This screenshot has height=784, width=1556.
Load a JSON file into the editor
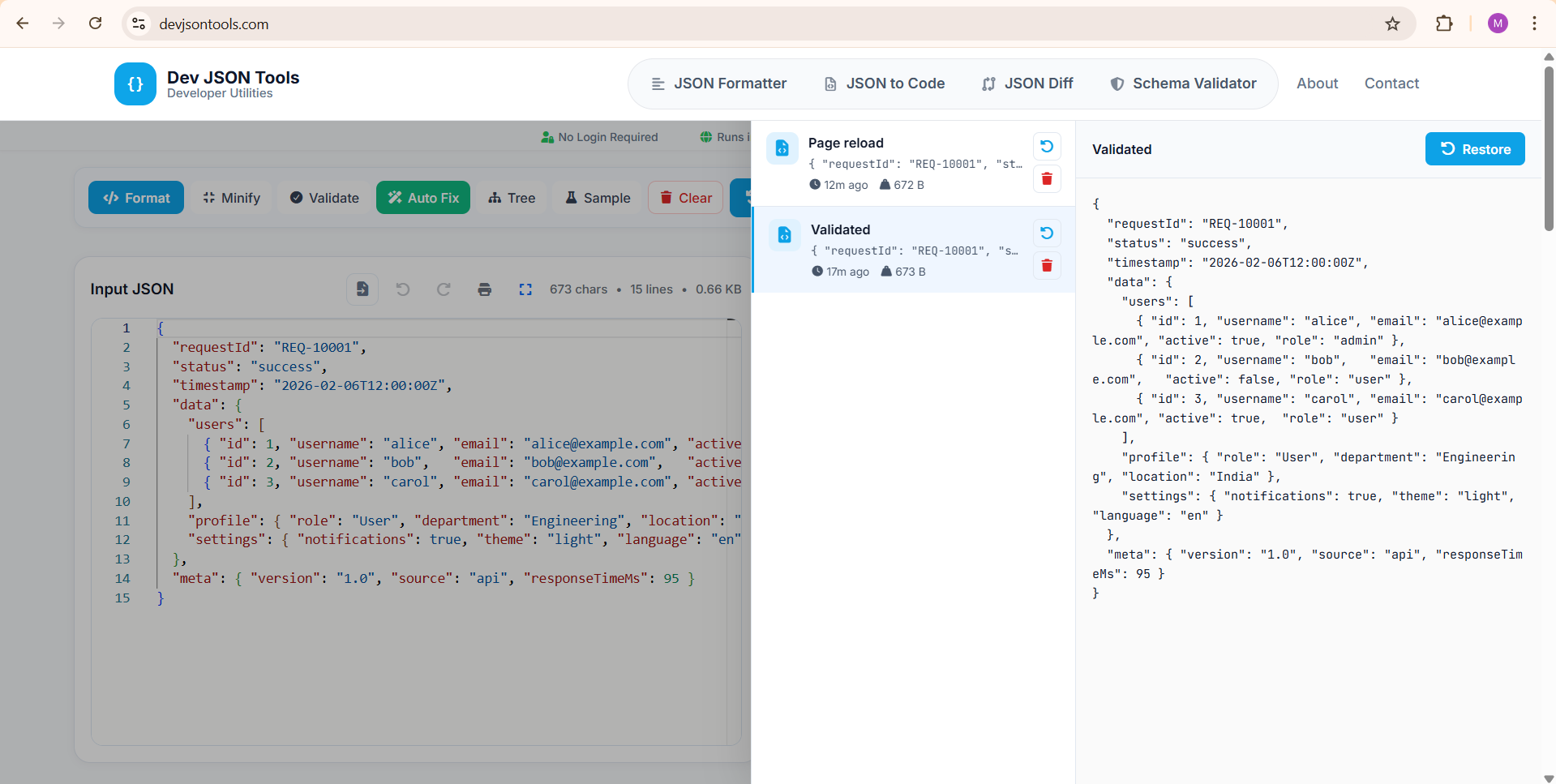362,289
